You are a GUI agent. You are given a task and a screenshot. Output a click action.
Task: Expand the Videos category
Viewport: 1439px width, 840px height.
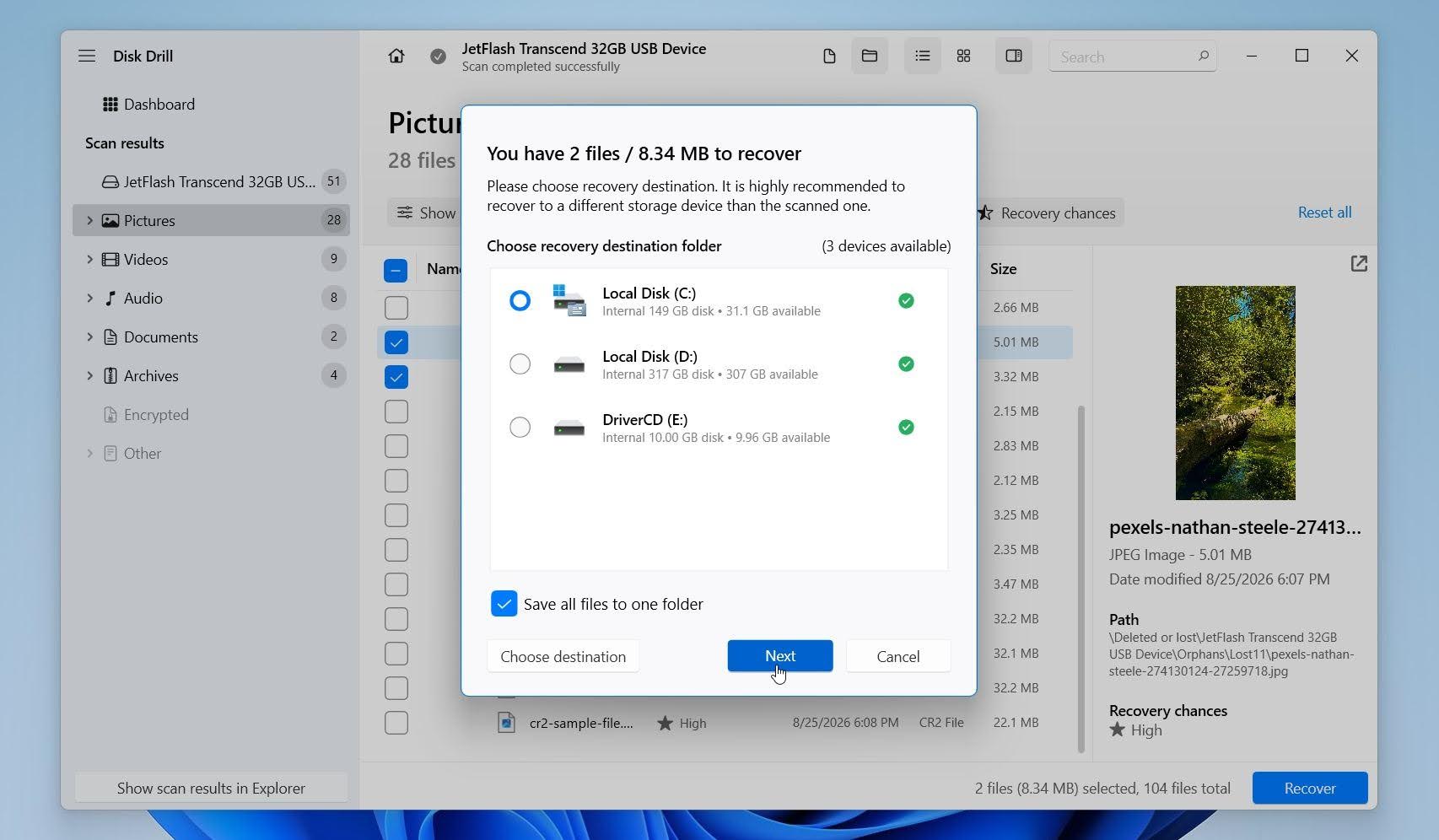[89, 259]
